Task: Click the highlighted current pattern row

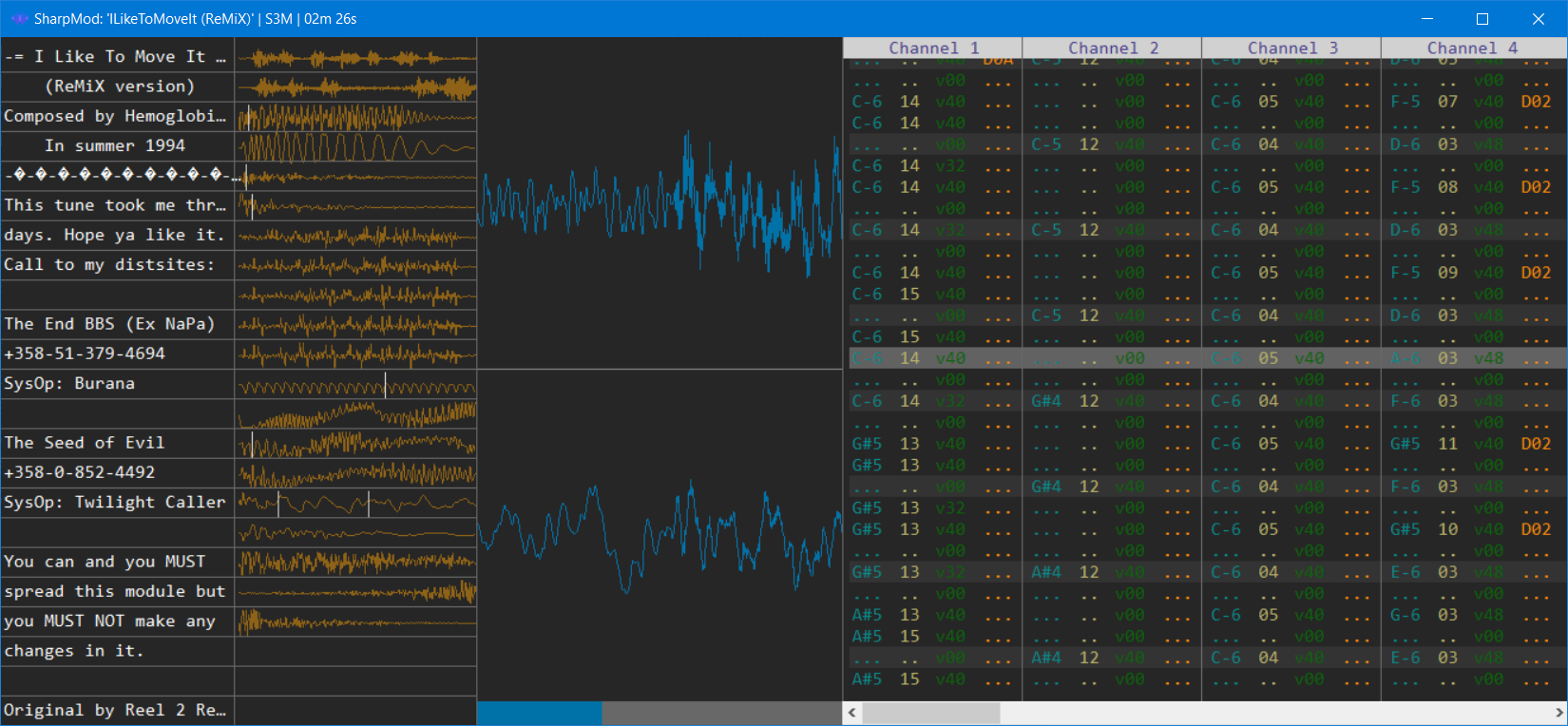Action: (x=1205, y=358)
